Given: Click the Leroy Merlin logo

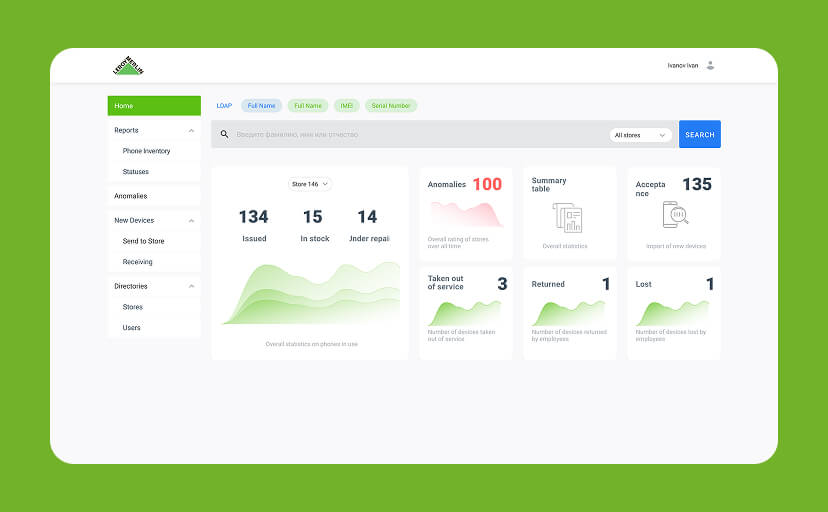Looking at the screenshot, I should 128,66.
